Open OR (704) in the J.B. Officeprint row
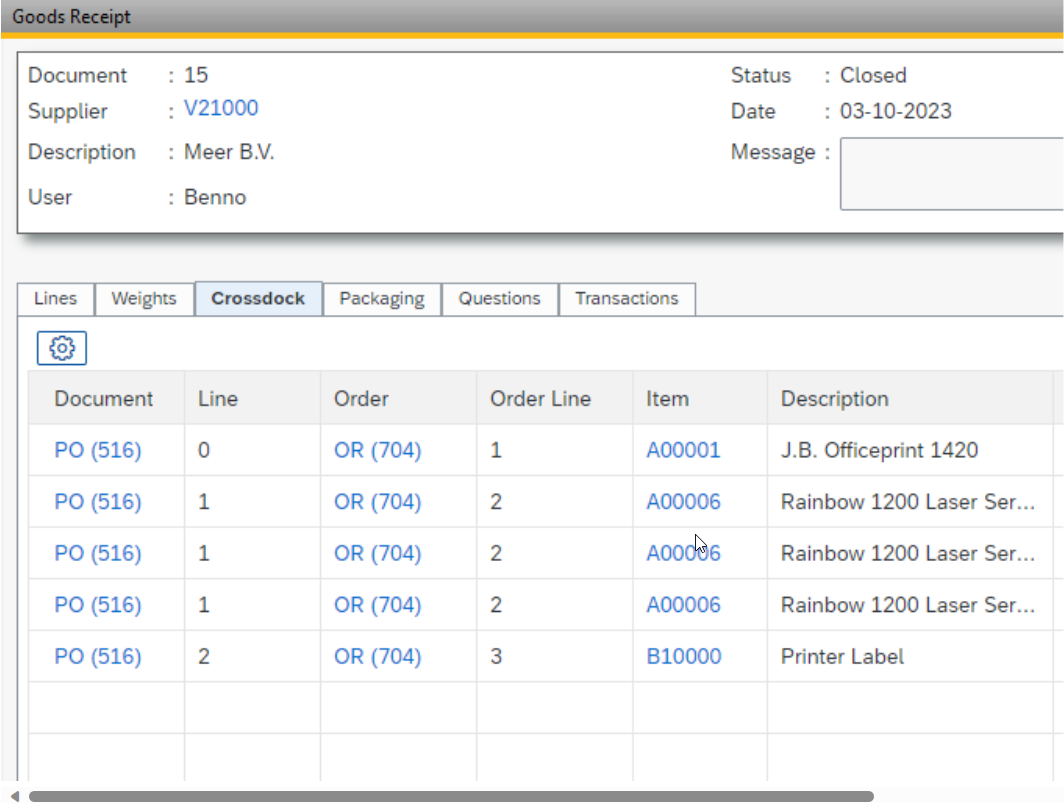 click(x=377, y=451)
